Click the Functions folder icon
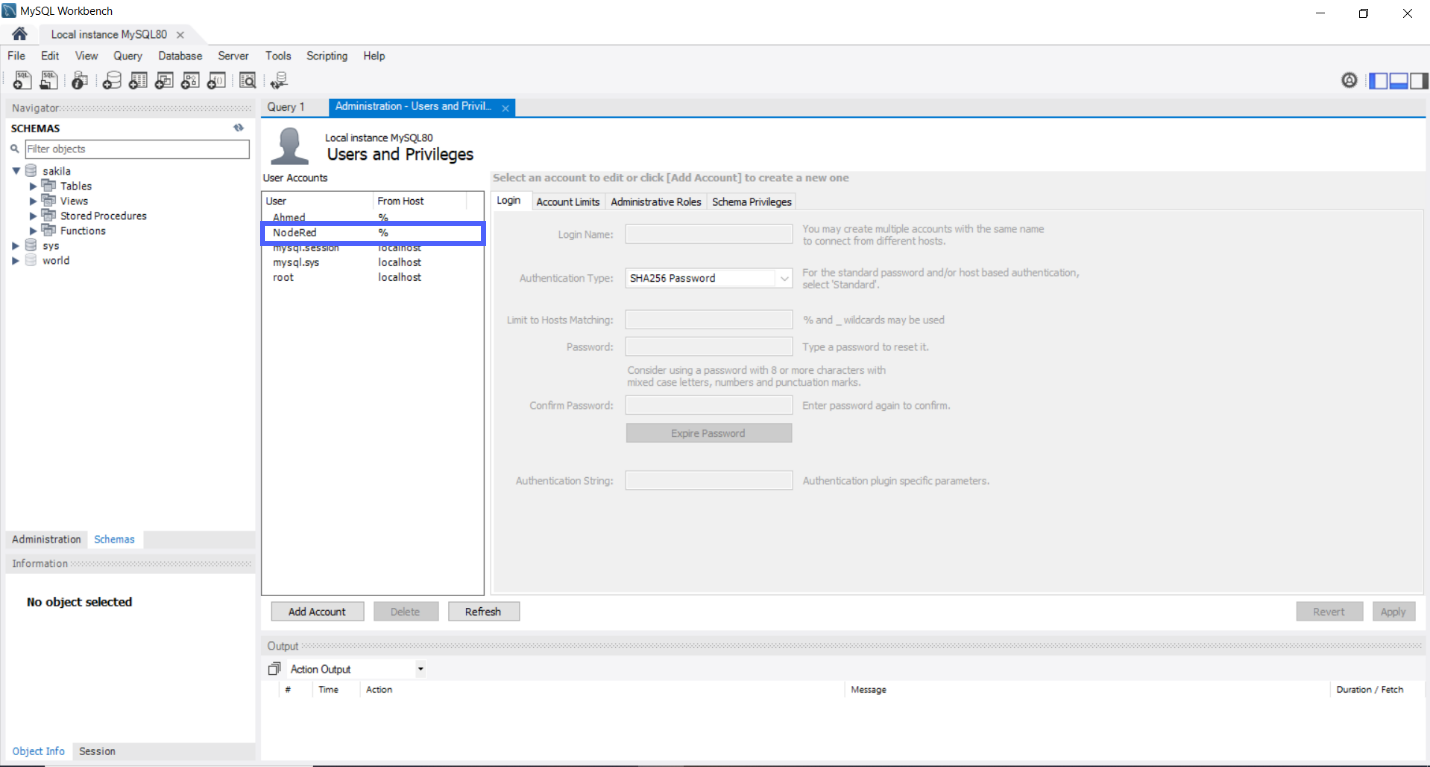The width and height of the screenshot is (1430, 767). tap(49, 231)
